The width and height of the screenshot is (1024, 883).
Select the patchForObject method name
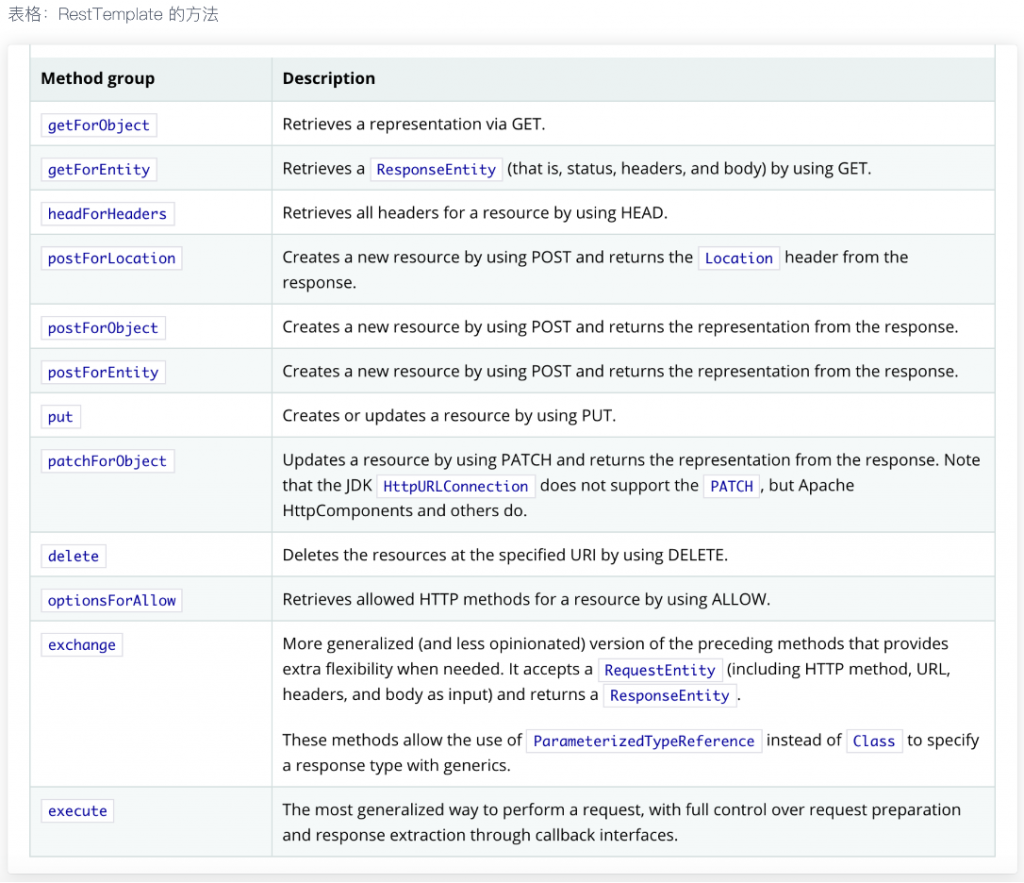point(107,461)
